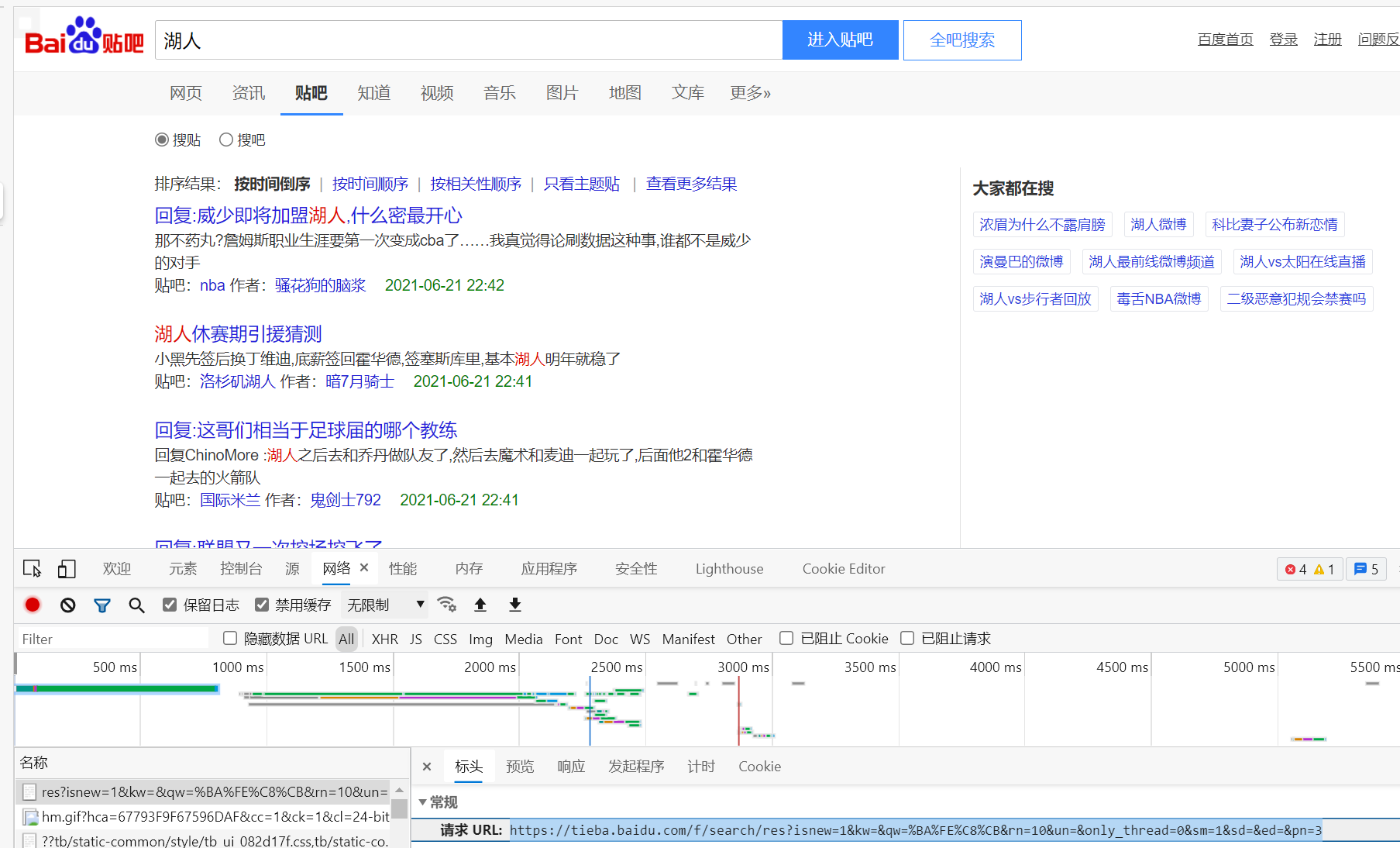Choose the 搜贴 radio button
1400x848 pixels.
pos(162,140)
